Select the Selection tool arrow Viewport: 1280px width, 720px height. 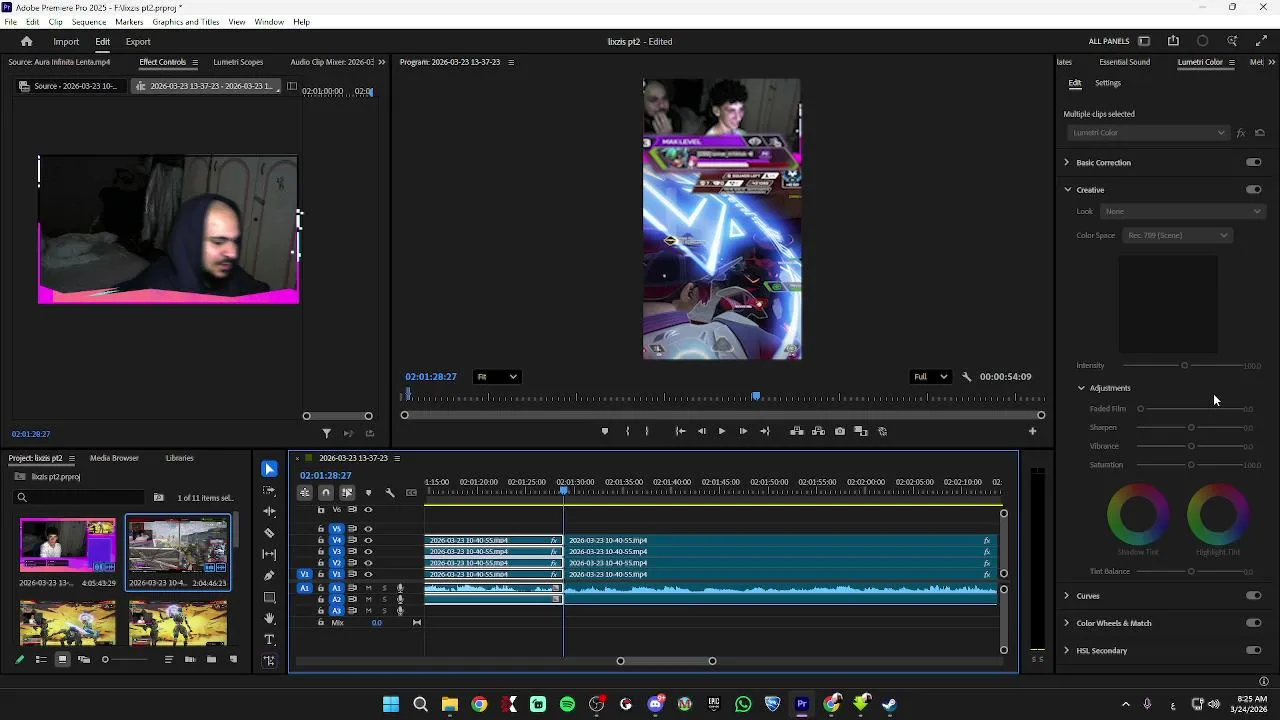click(269, 469)
